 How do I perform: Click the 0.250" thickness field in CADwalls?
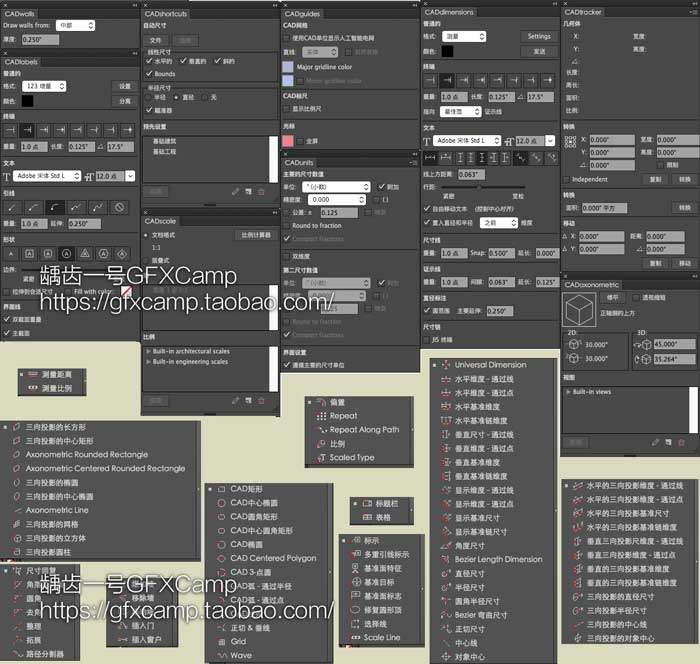[40, 40]
